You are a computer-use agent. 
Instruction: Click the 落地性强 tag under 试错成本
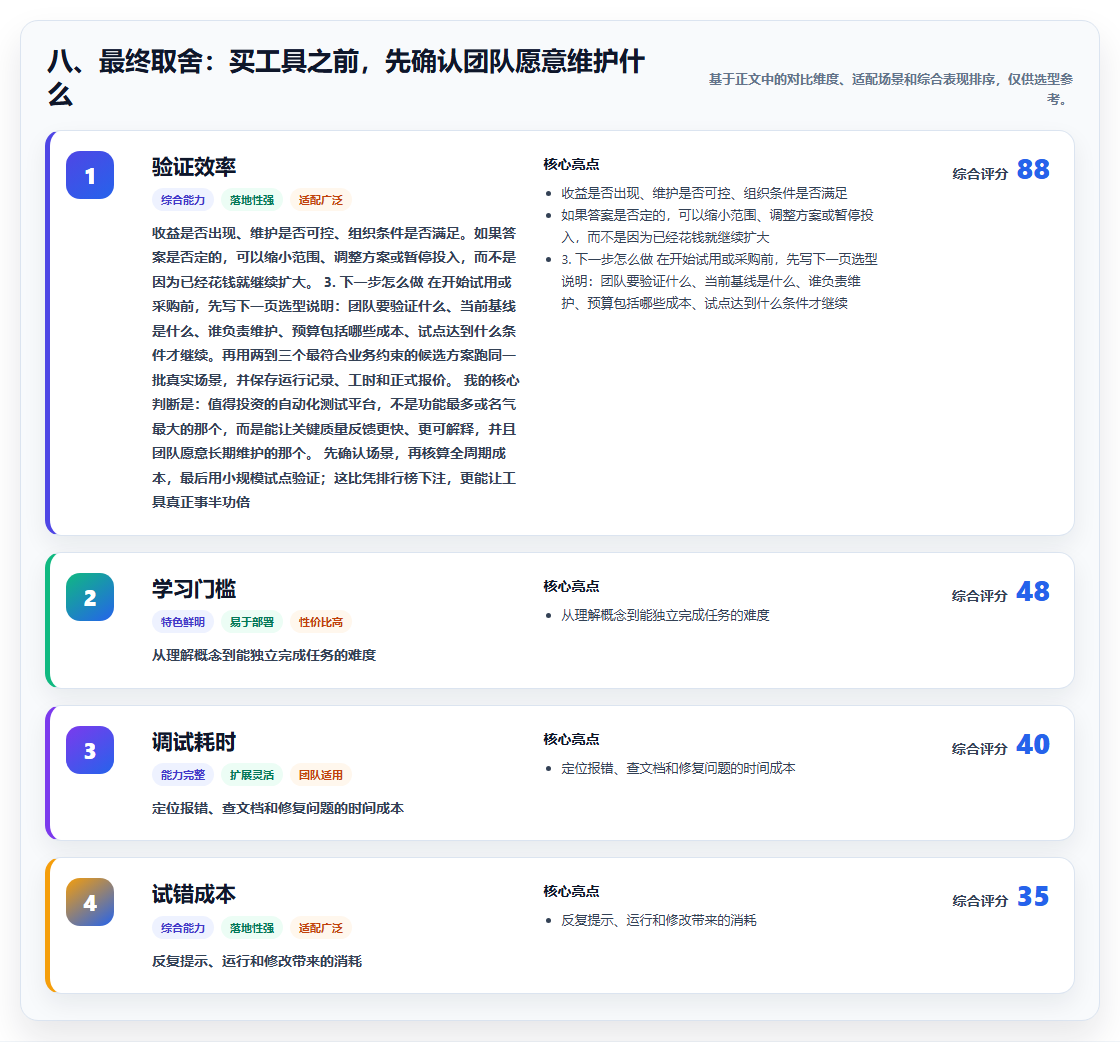[x=252, y=928]
